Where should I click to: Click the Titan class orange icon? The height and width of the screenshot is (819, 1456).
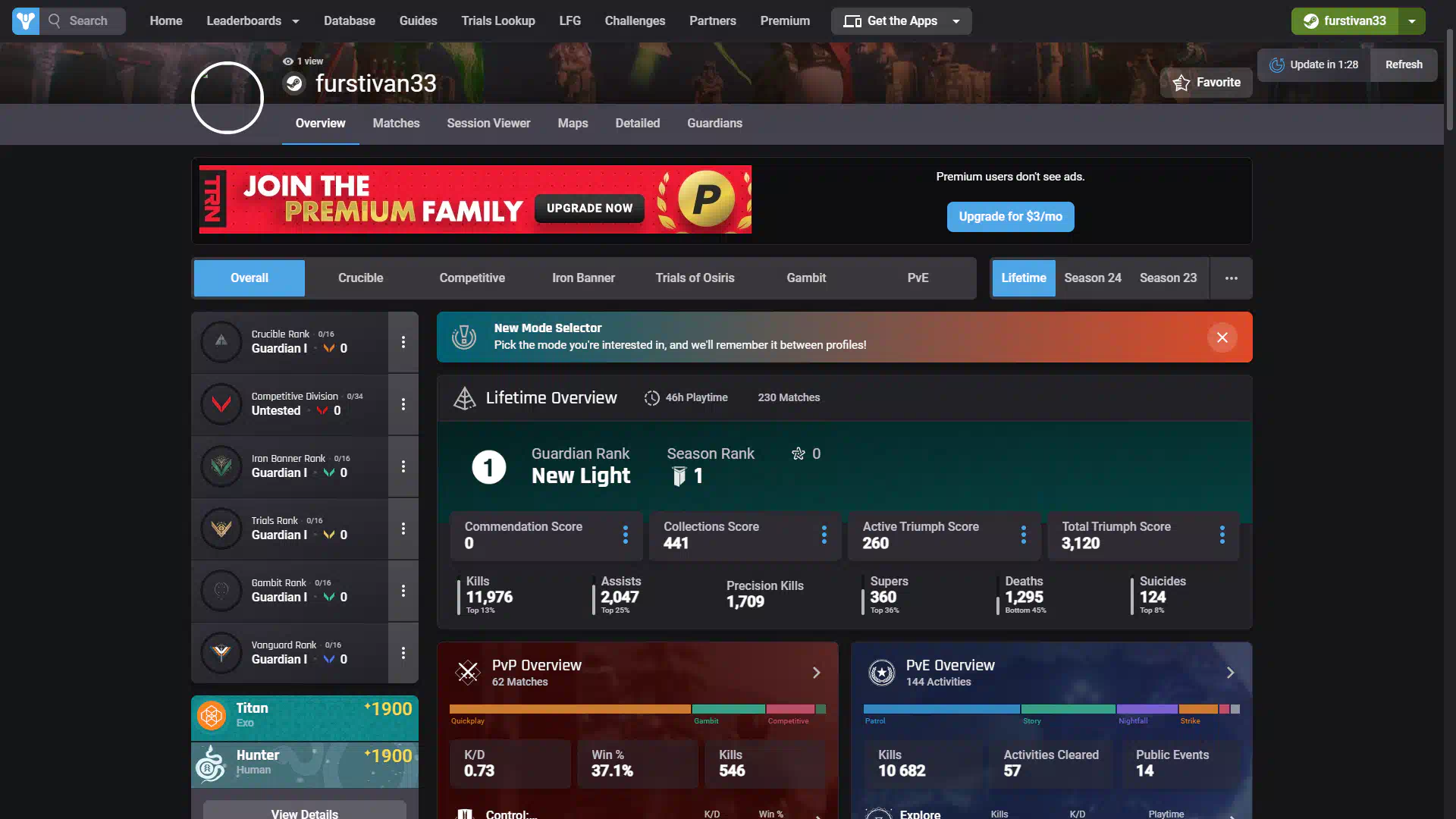(x=212, y=716)
